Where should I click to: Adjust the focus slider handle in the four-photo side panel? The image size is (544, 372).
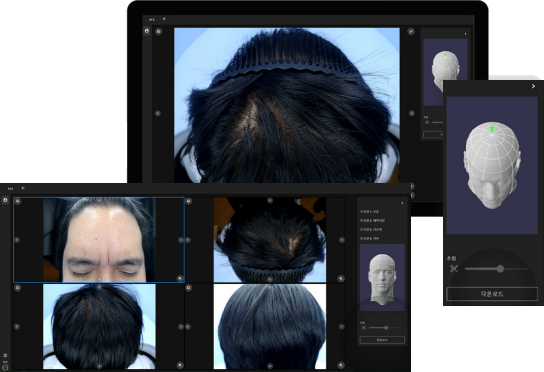tap(386, 328)
